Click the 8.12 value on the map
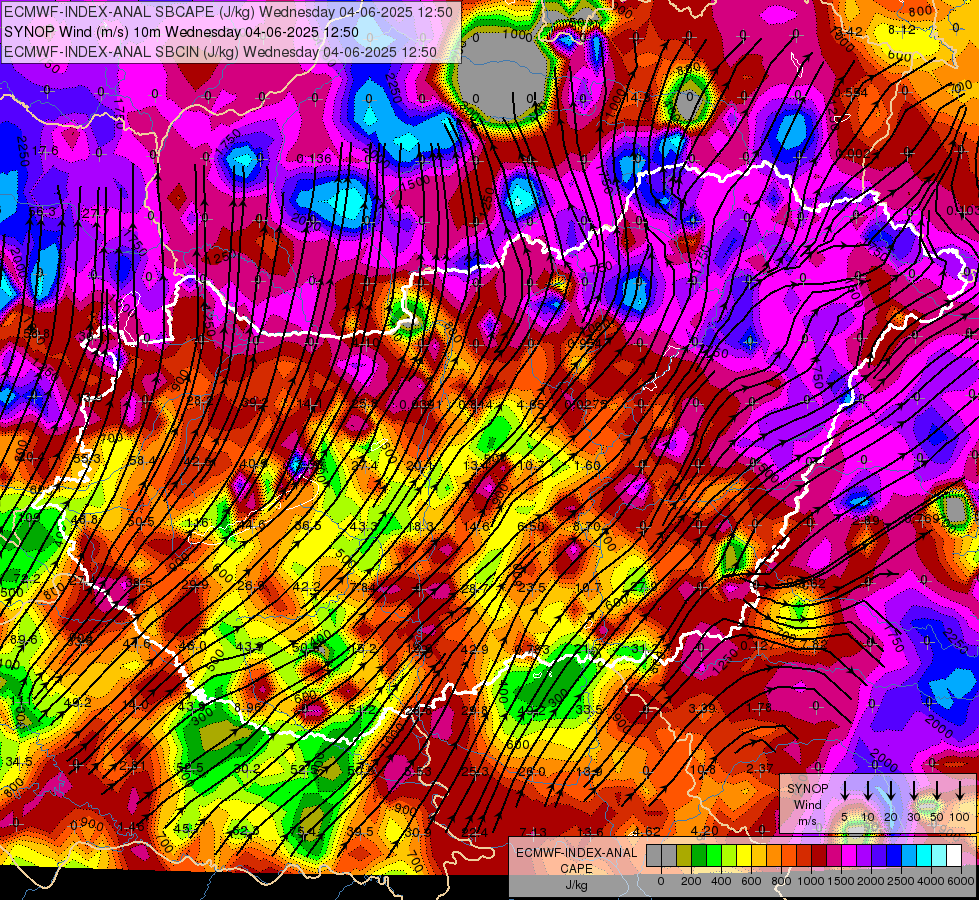This screenshot has width=979, height=900. click(x=902, y=29)
